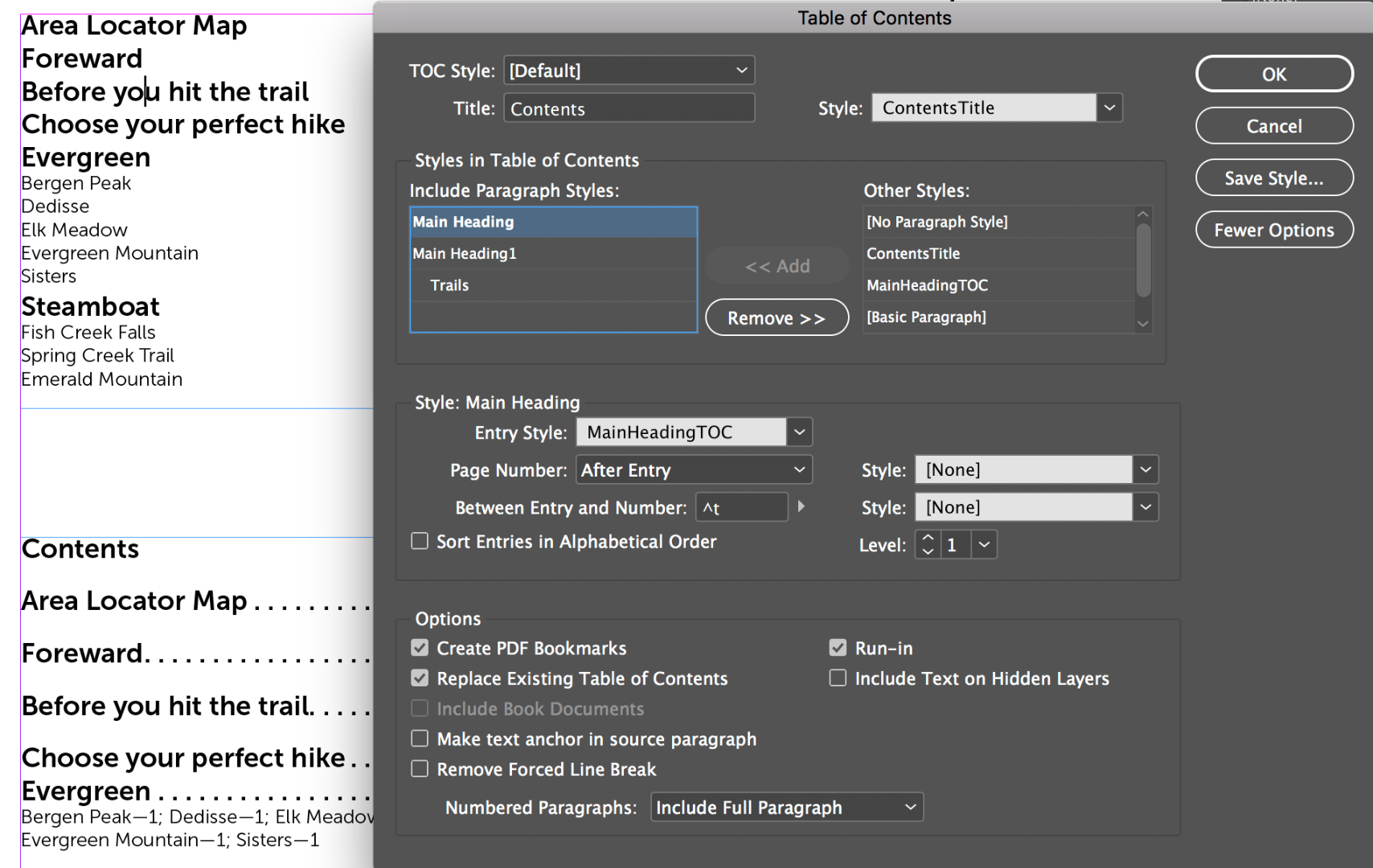The width and height of the screenshot is (1373, 868).
Task: Click the OK button
Action: click(x=1274, y=74)
